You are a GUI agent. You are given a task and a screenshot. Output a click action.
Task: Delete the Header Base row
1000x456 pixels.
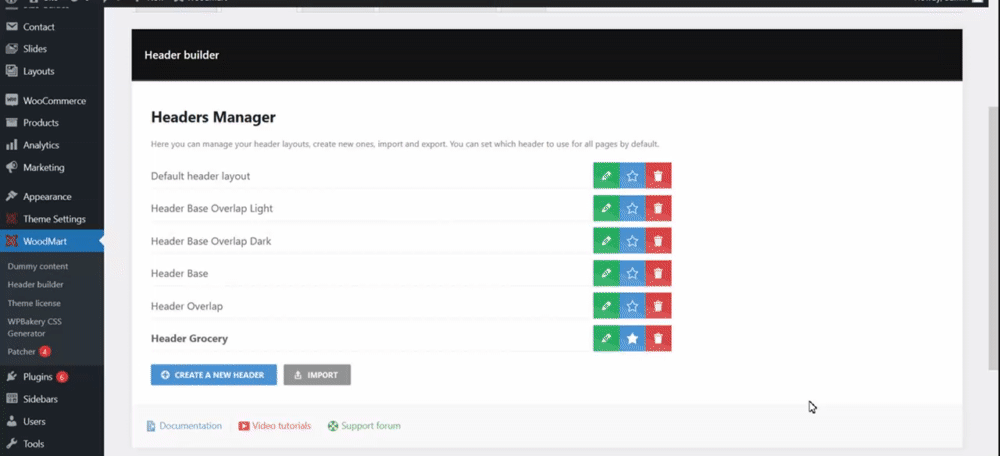[x=658, y=273]
